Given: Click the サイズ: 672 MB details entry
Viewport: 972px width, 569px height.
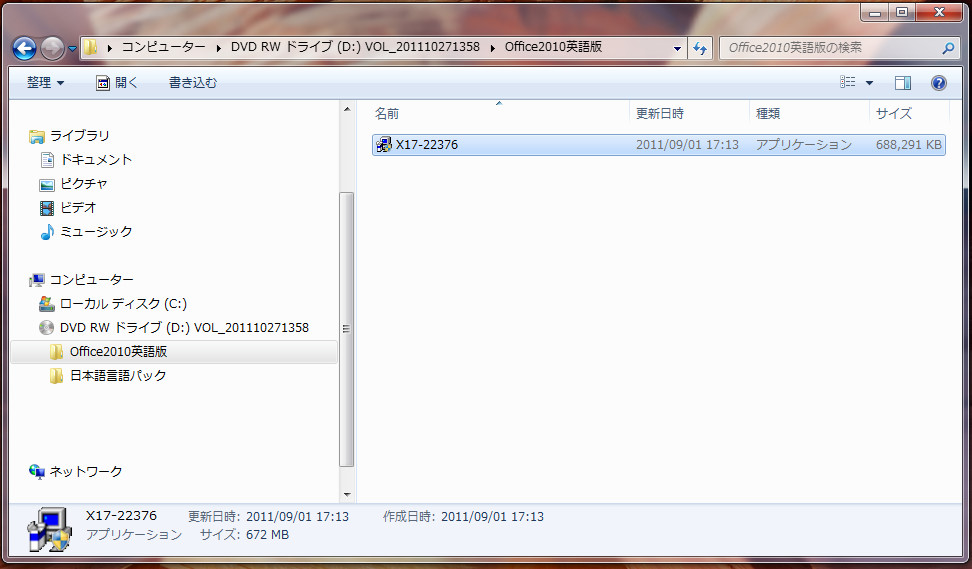Looking at the screenshot, I should tap(244, 534).
